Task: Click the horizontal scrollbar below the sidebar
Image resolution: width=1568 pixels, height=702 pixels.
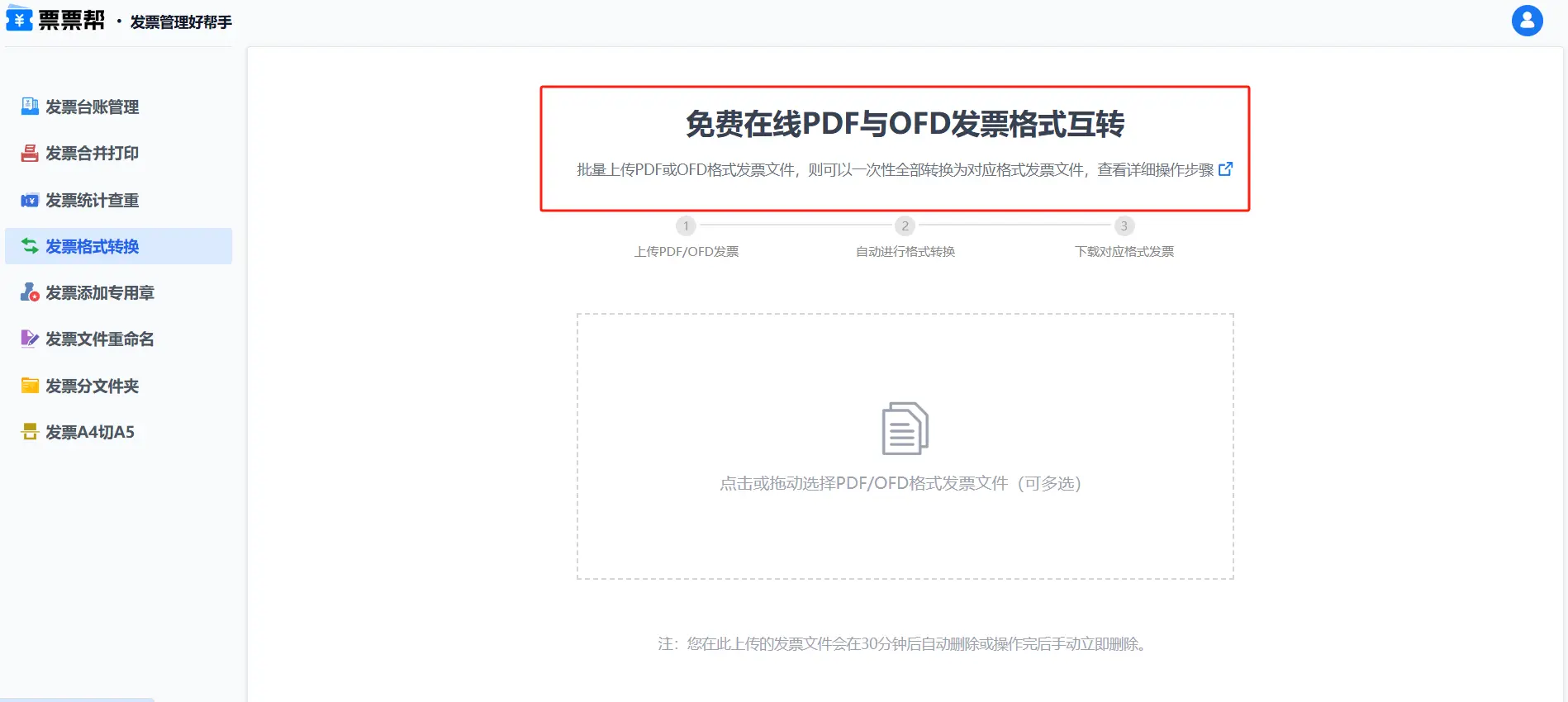Action: 78,699
